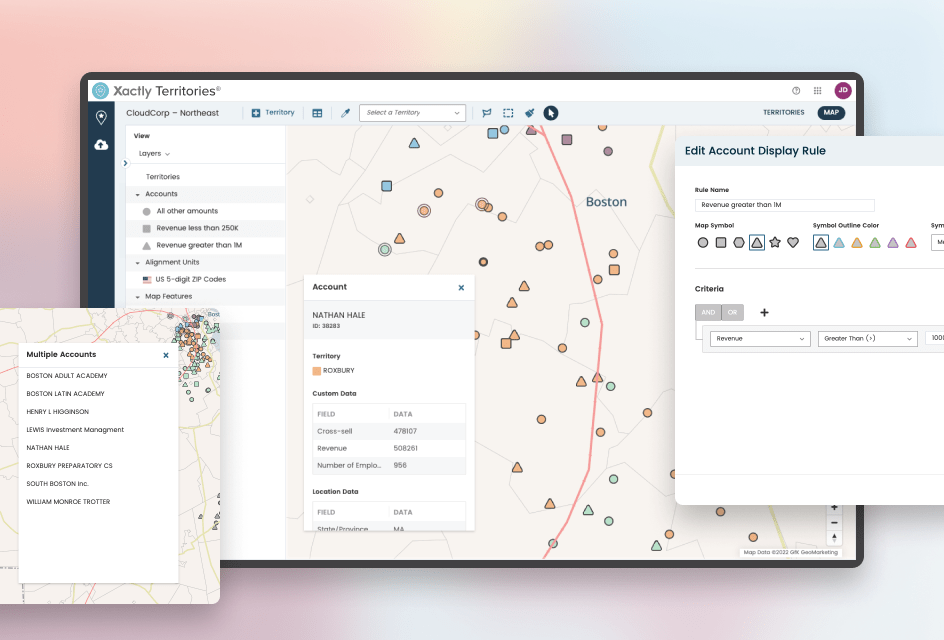
Task: Activate the dashed rectangle selection tool
Action: pos(508,113)
